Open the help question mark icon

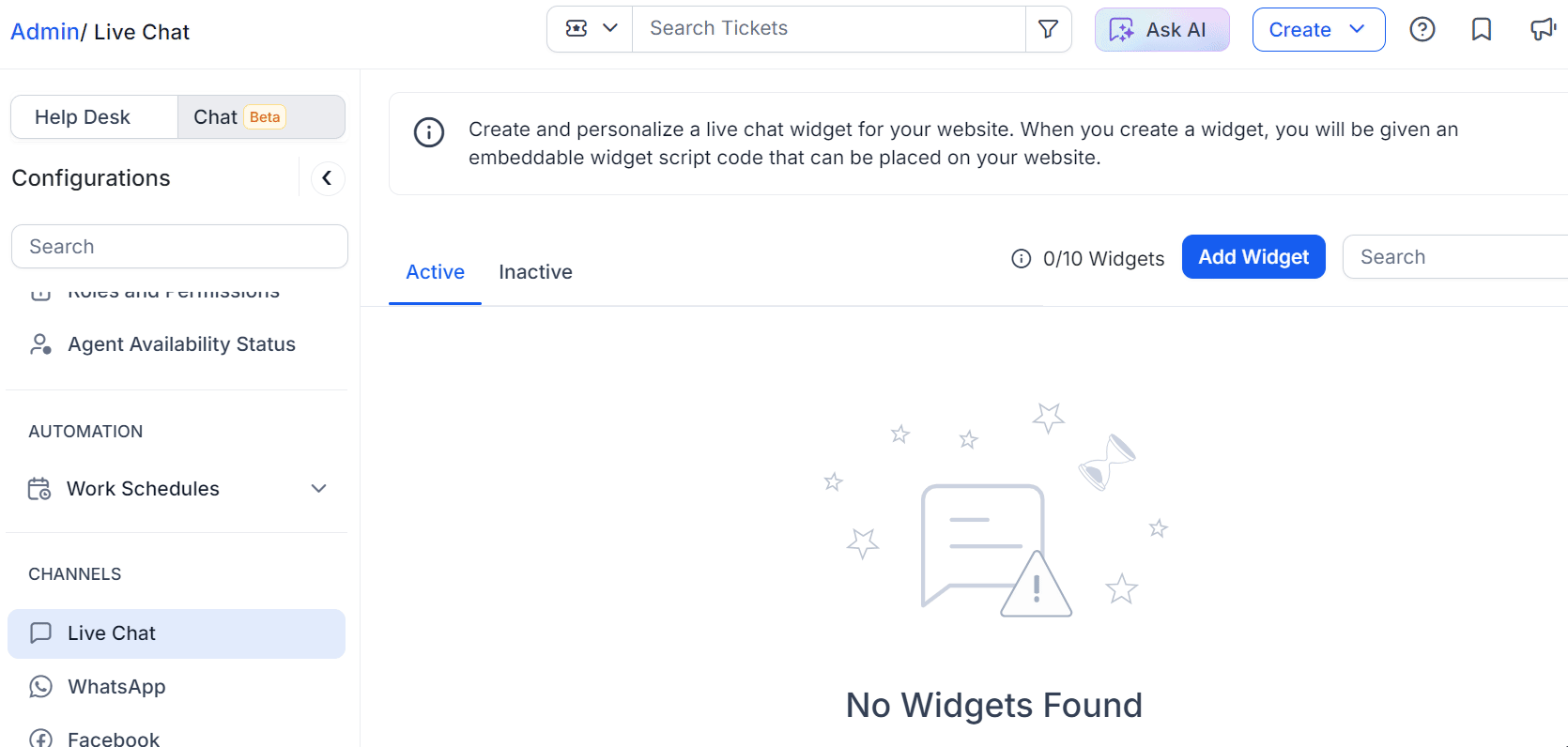click(x=1422, y=30)
